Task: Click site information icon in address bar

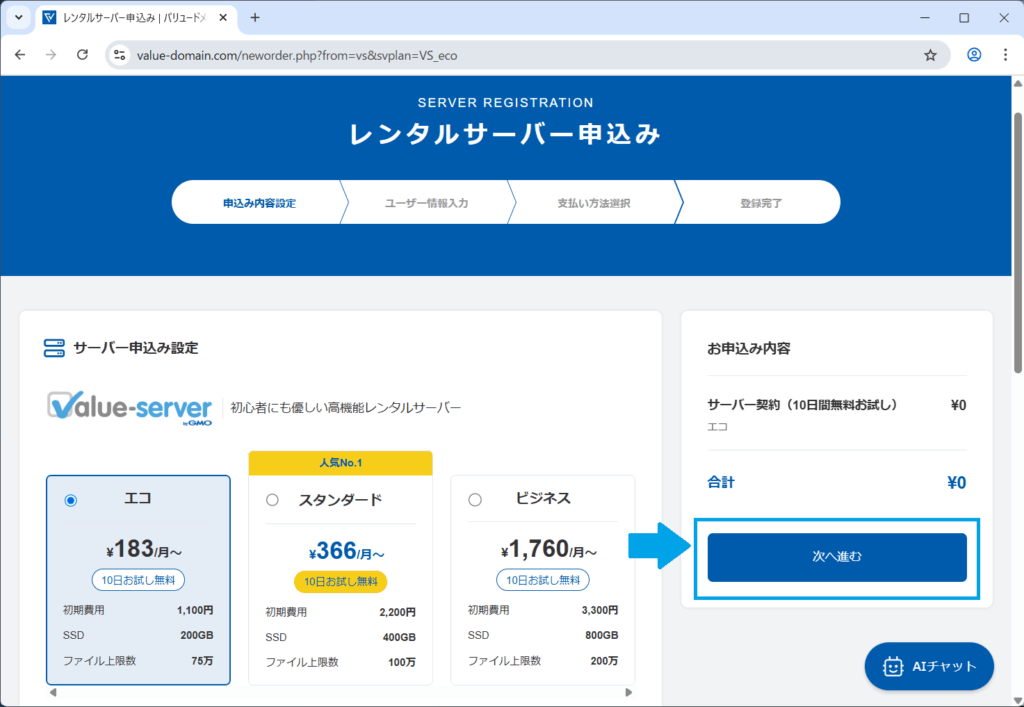Action: pyautogui.click(x=120, y=55)
